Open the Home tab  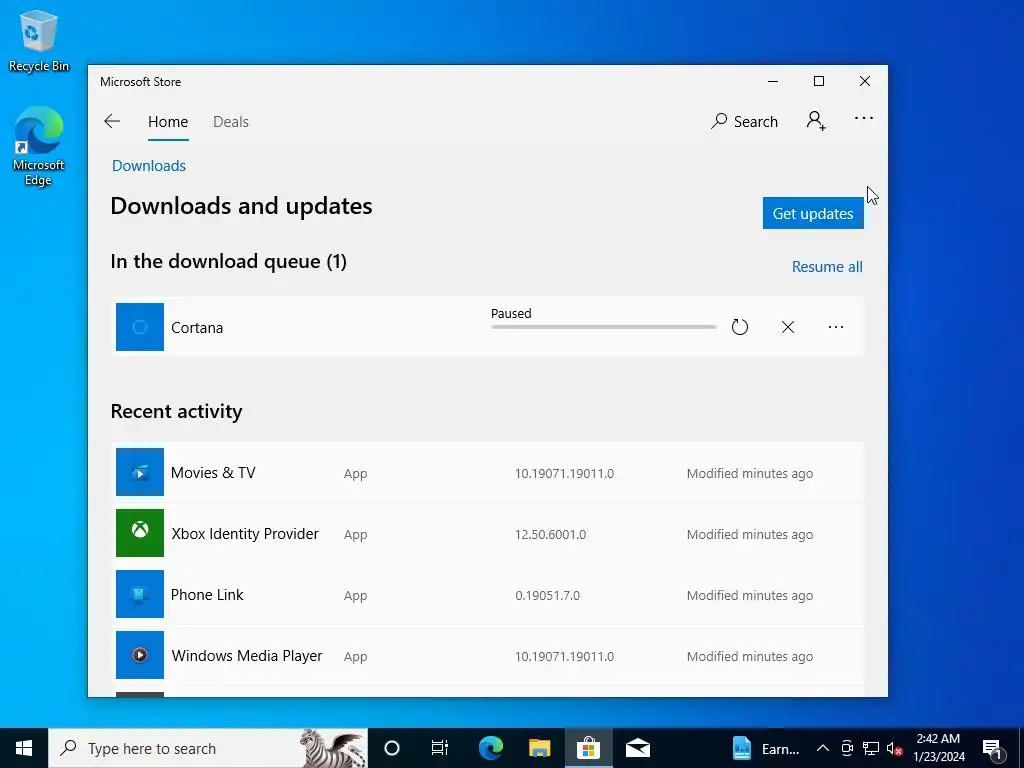(x=168, y=122)
